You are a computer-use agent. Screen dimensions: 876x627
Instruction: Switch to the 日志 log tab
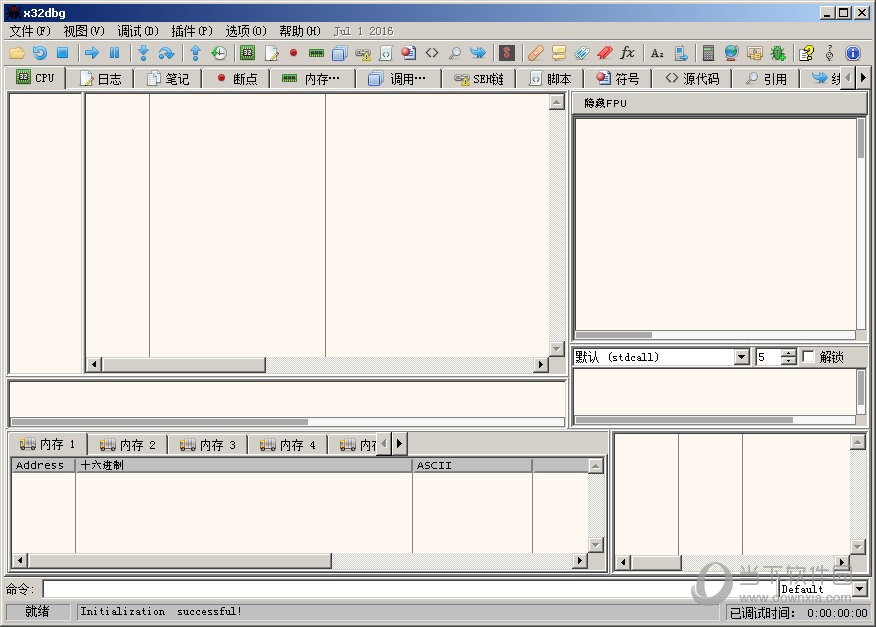coord(101,79)
